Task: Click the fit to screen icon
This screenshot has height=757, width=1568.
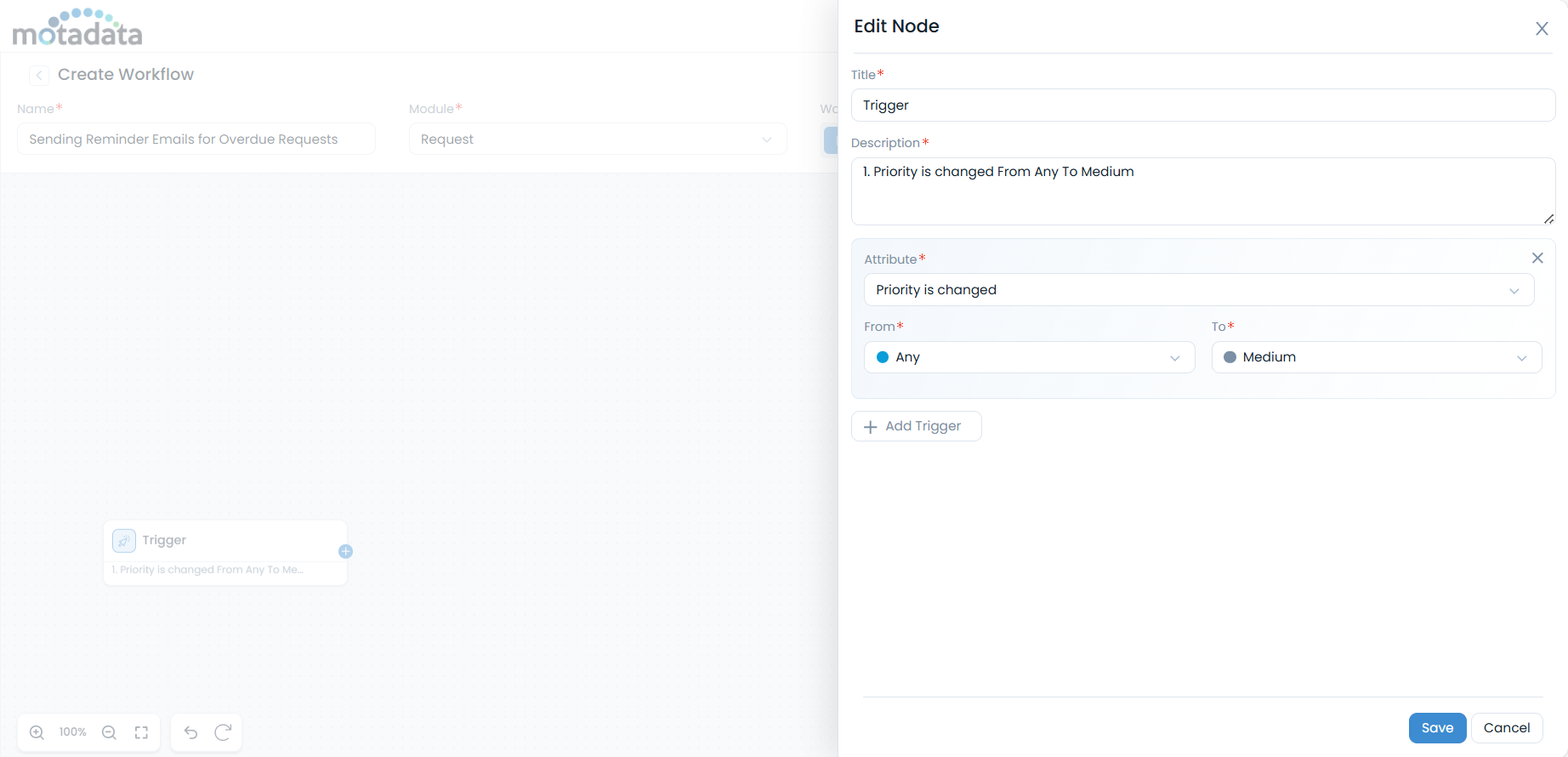Action: pyautogui.click(x=141, y=732)
